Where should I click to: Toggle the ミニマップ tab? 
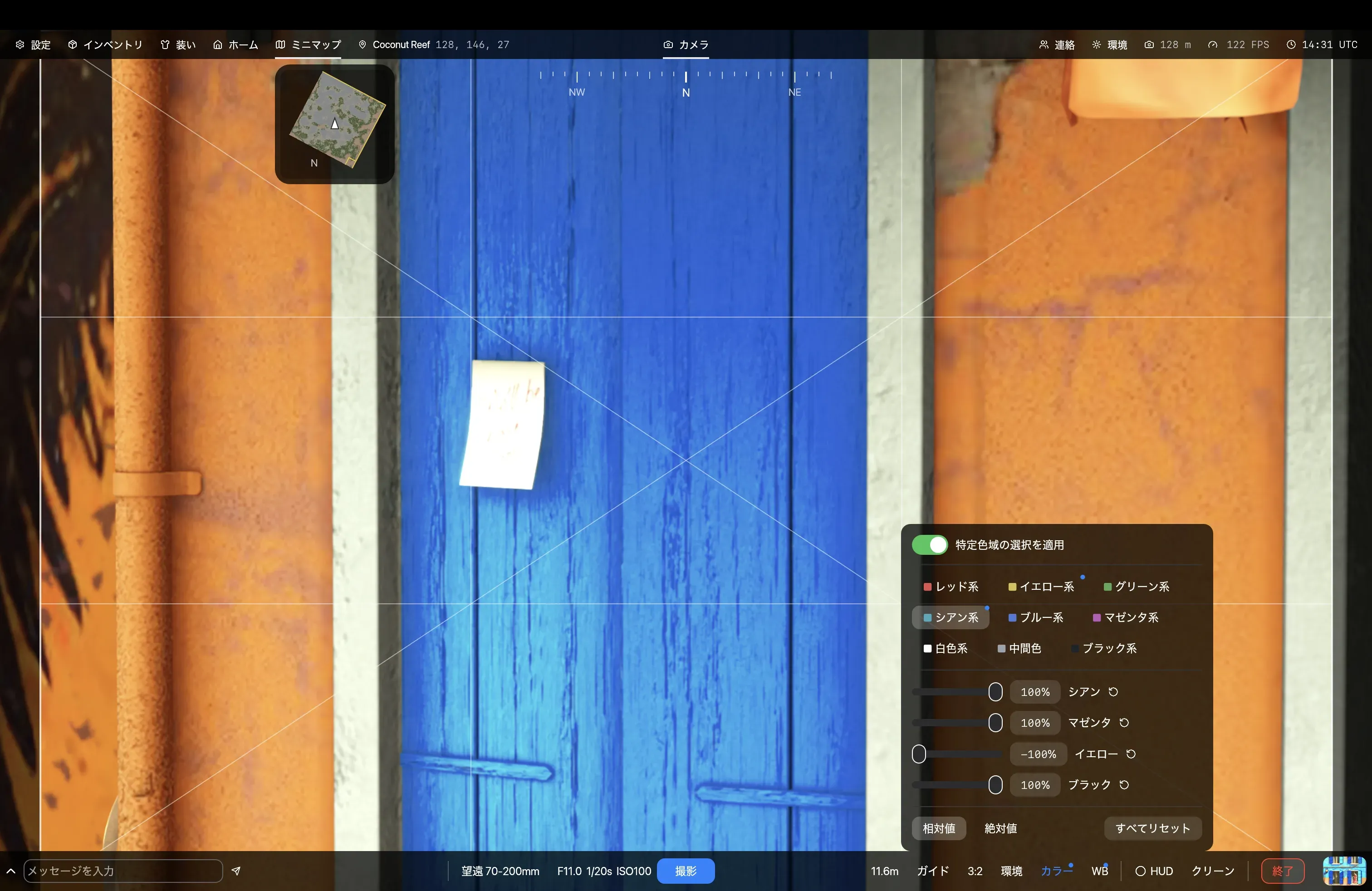click(308, 45)
